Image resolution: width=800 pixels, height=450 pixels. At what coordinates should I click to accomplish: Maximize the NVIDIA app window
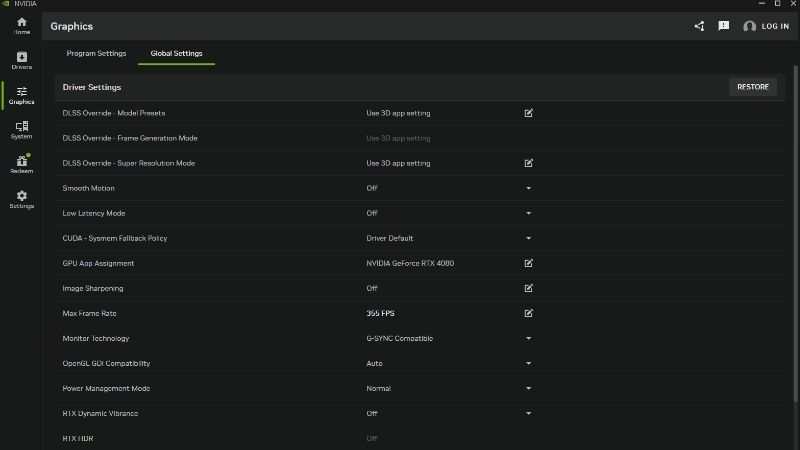click(x=778, y=4)
